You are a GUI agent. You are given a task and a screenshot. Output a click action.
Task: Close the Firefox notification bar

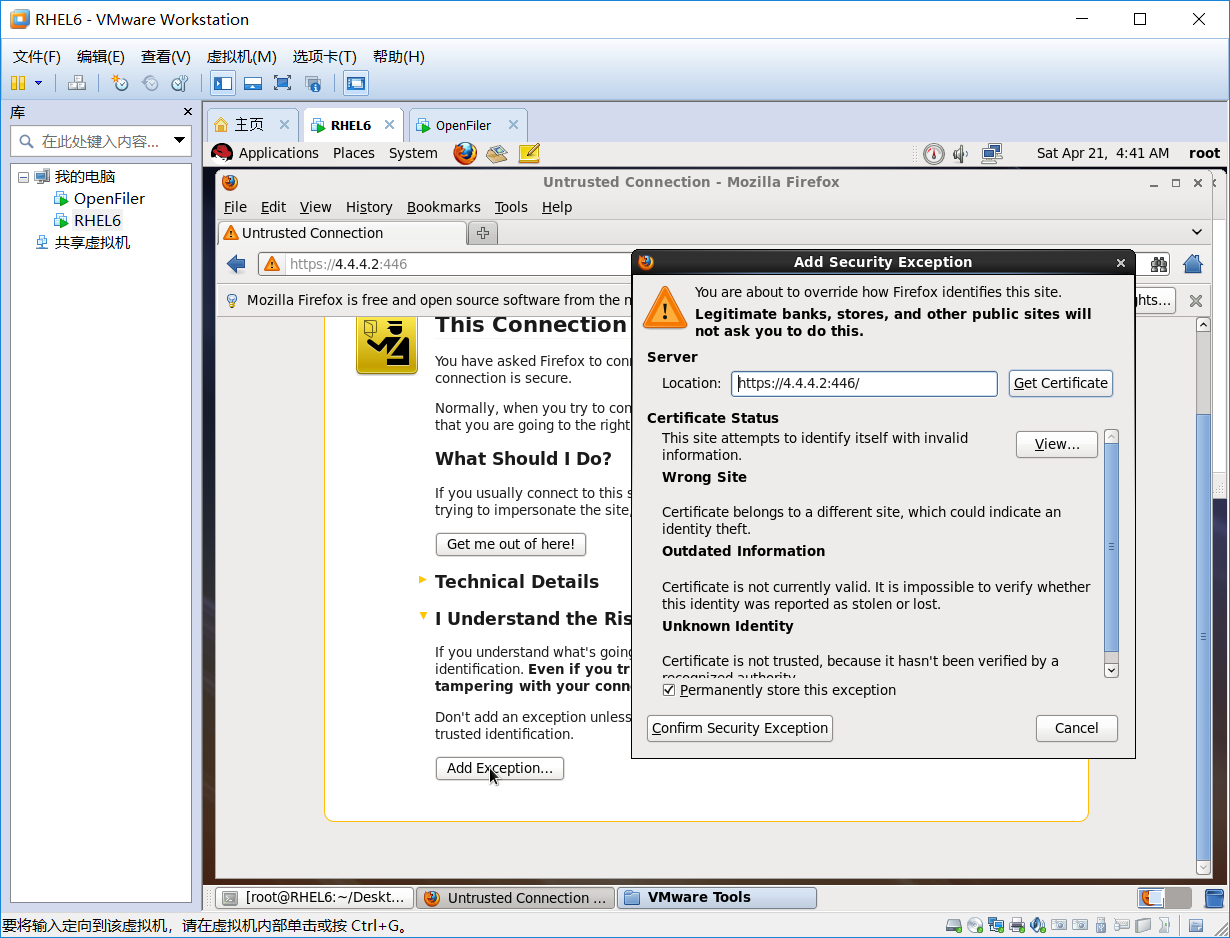(1195, 300)
